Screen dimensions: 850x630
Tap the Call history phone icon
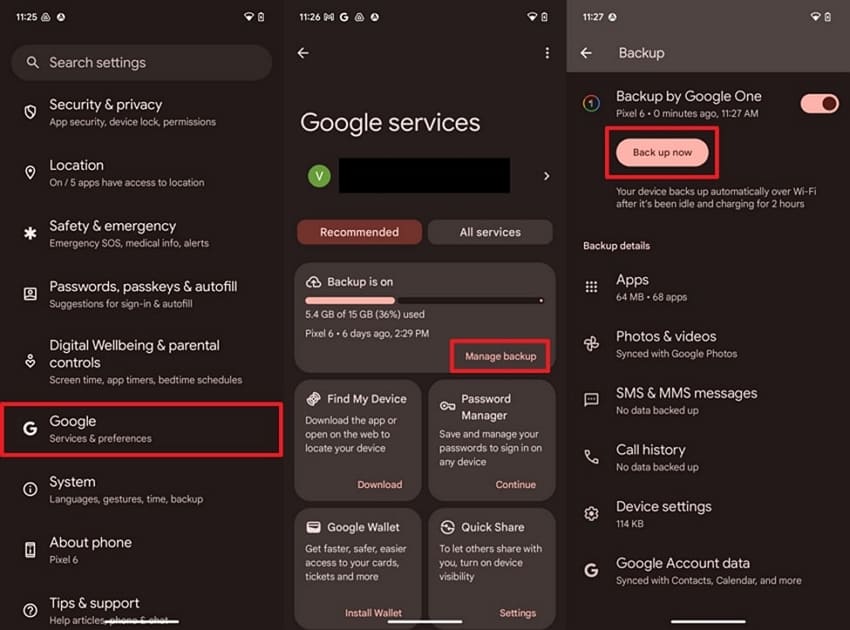pyautogui.click(x=591, y=457)
